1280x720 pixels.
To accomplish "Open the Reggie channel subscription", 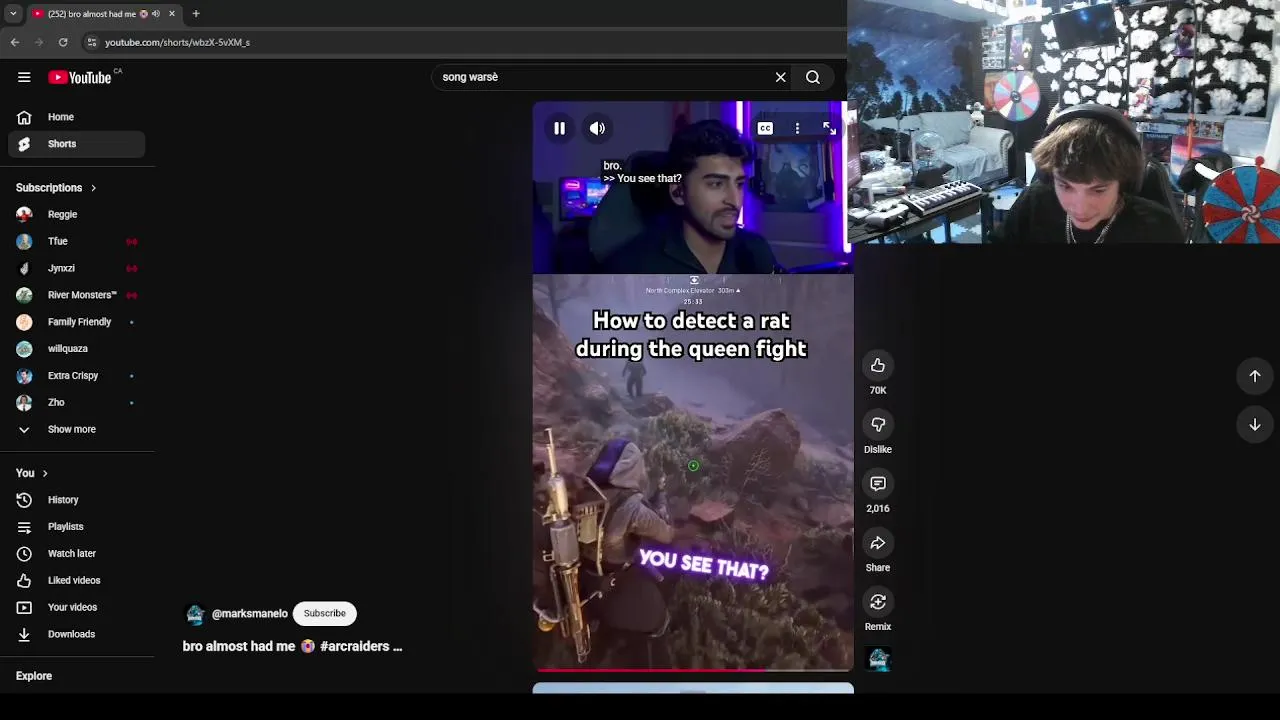I will 77,214.
